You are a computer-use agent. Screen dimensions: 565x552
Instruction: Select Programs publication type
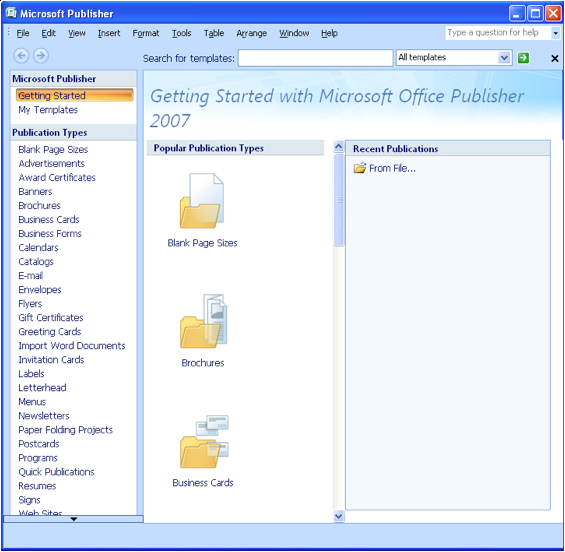(x=38, y=458)
